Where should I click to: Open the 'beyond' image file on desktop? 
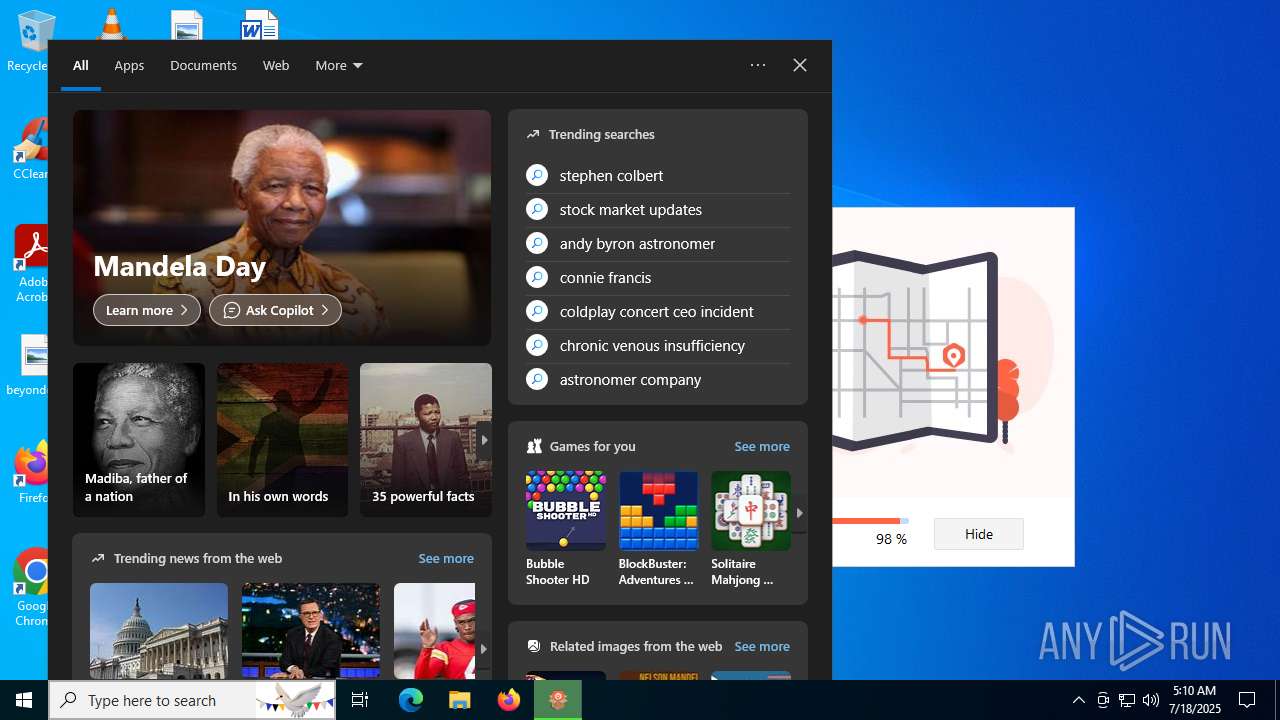30,365
